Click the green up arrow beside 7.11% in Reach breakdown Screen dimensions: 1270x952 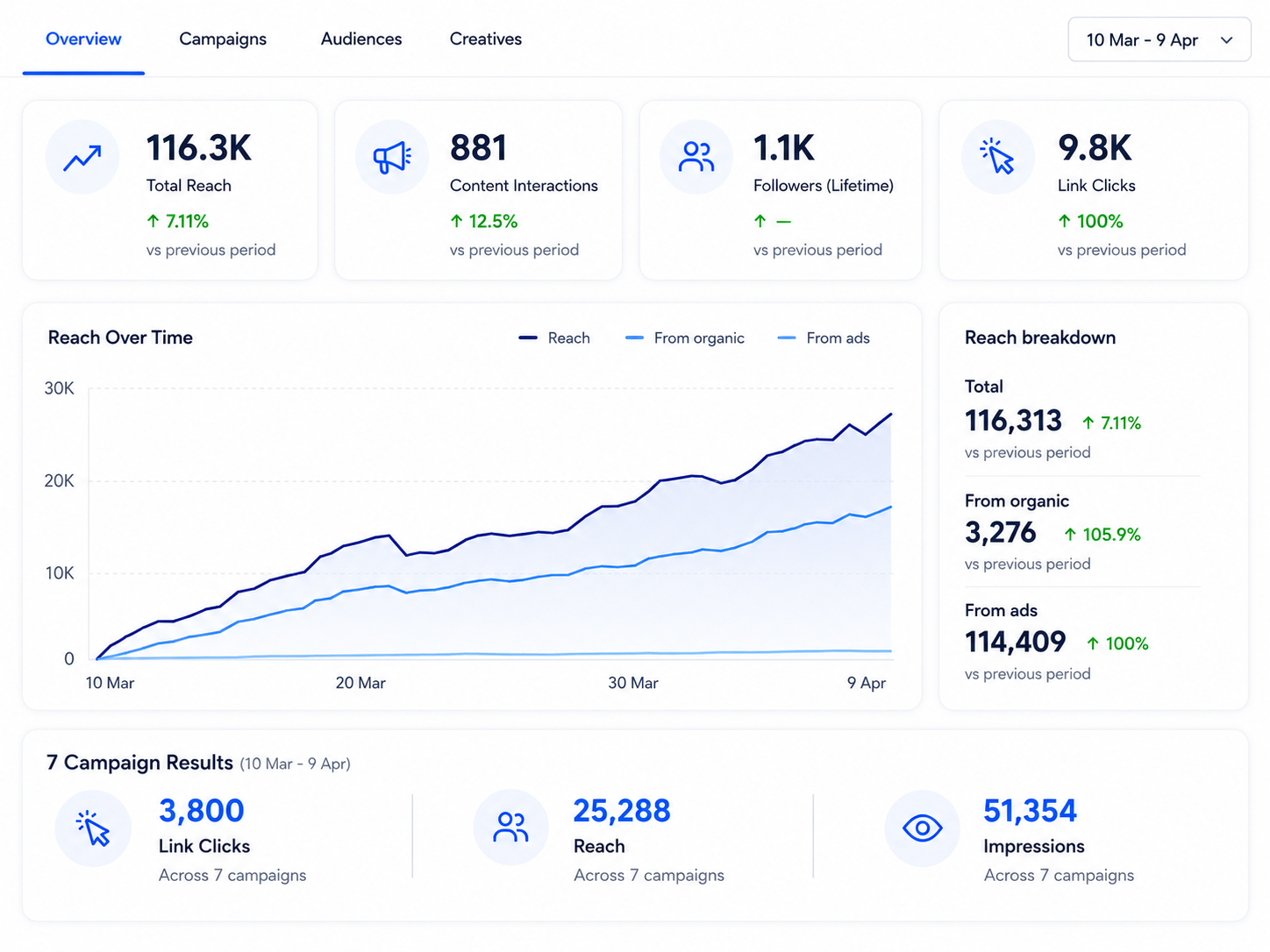point(1088,423)
